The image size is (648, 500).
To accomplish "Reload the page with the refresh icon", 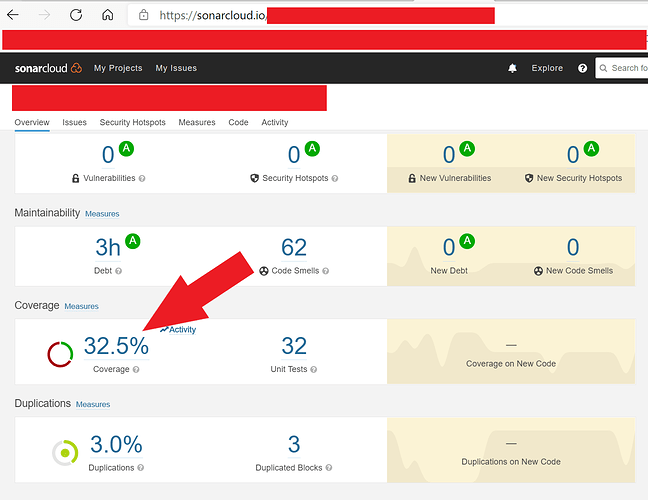I will coord(76,15).
